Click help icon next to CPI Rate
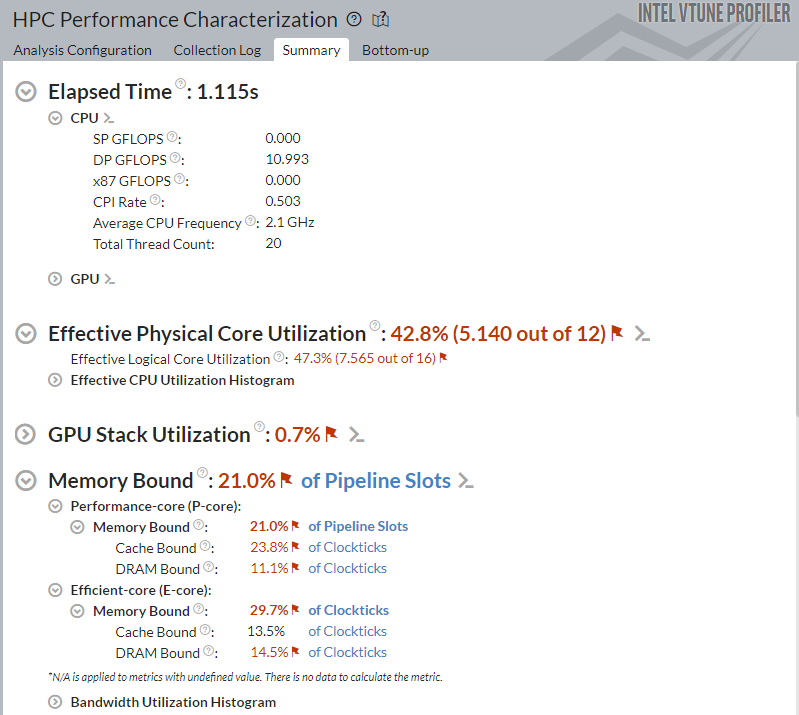This screenshot has width=799, height=715. coord(155,200)
